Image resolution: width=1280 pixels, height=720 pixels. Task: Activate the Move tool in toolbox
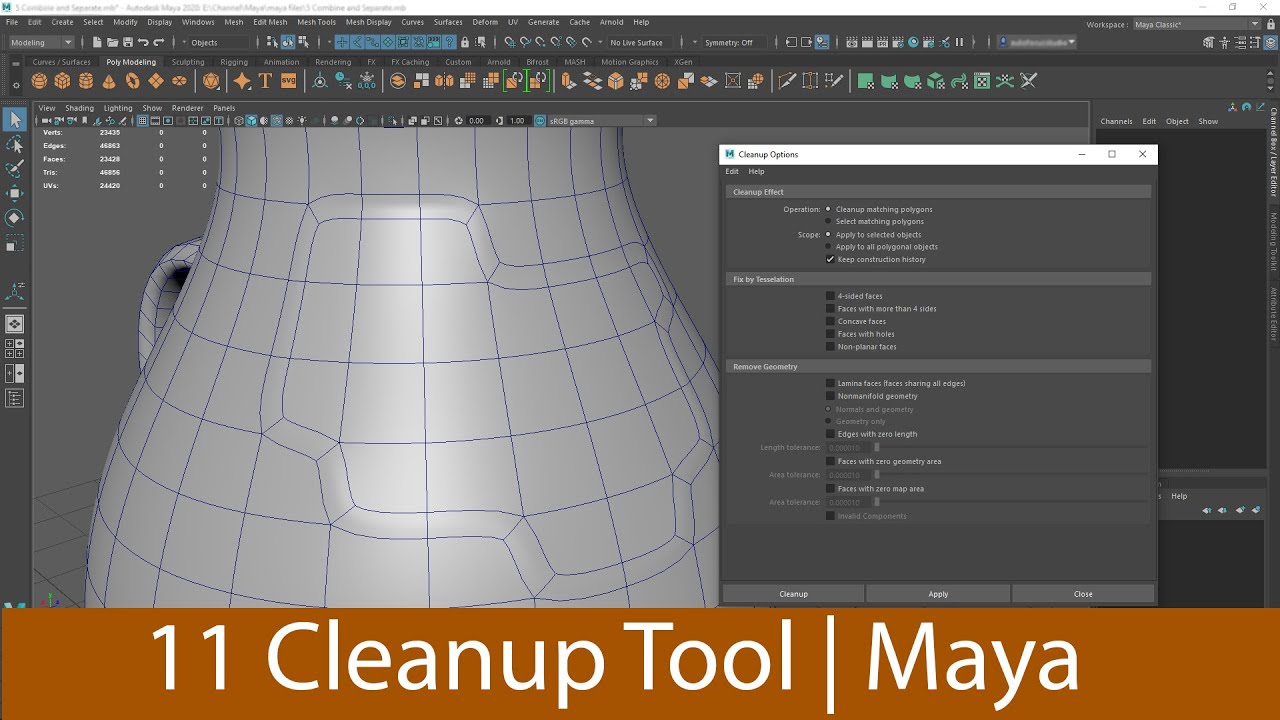point(14,193)
